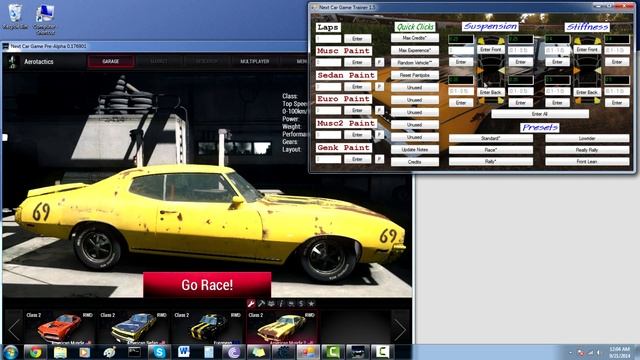
Task: Select the black European car thumbnail
Action: click(207, 327)
